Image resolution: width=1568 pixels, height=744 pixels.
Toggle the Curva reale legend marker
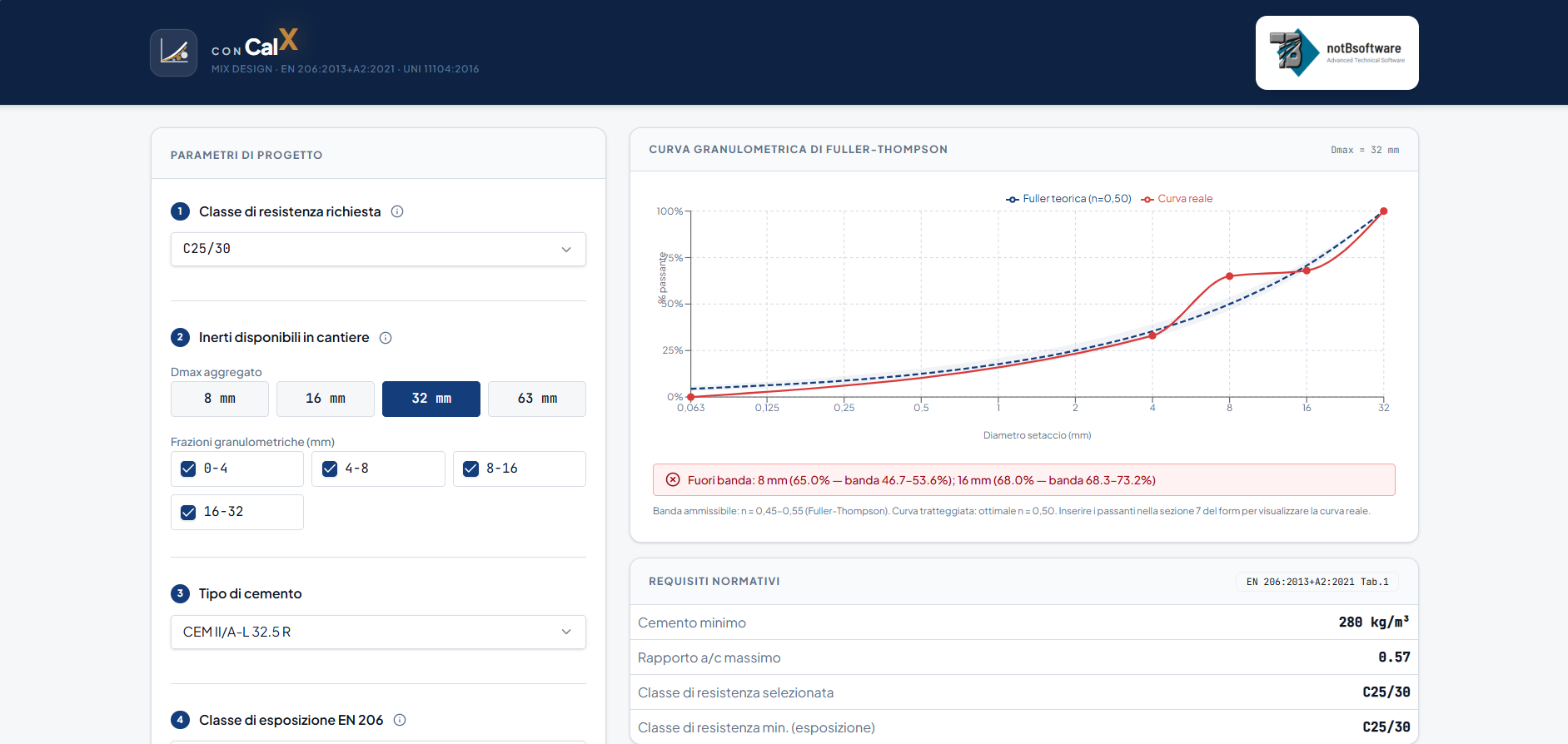pyautogui.click(x=1147, y=199)
